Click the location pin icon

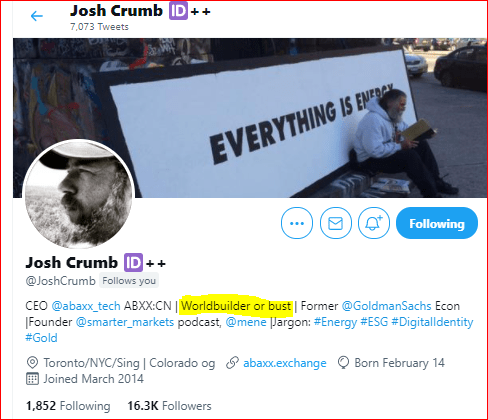[32, 363]
